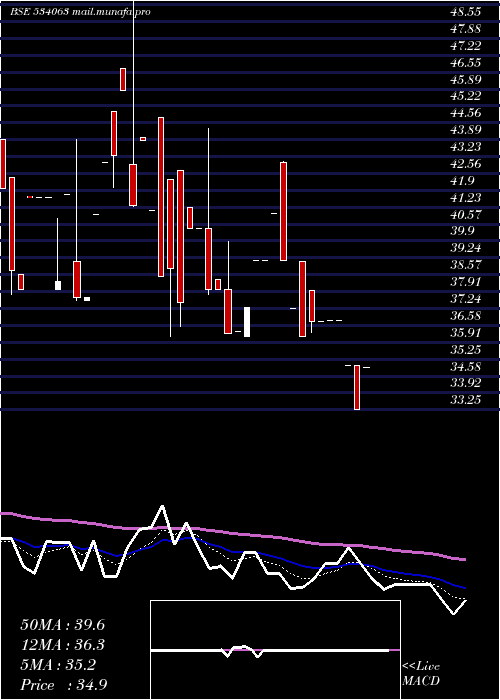The height and width of the screenshot is (700, 500).
Task: Click the 5MA : 35.2 readout
Action: click(58, 665)
